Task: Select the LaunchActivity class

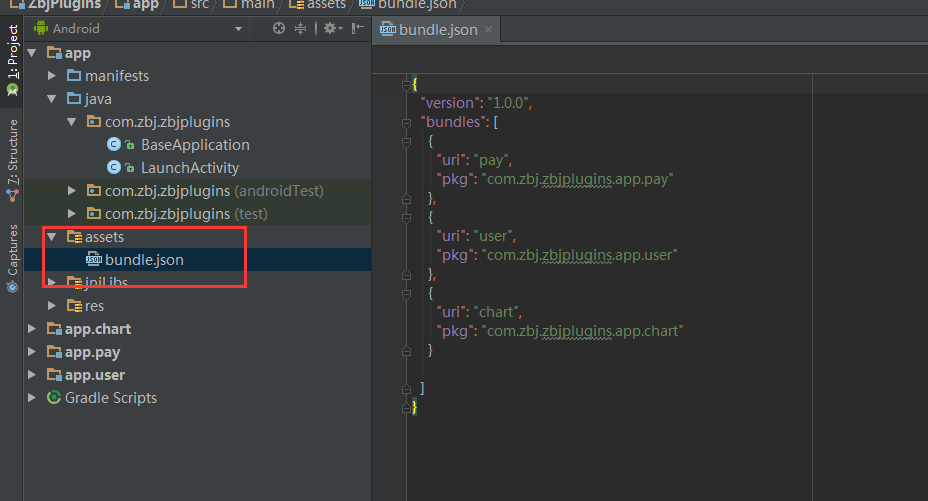Action: tap(189, 168)
